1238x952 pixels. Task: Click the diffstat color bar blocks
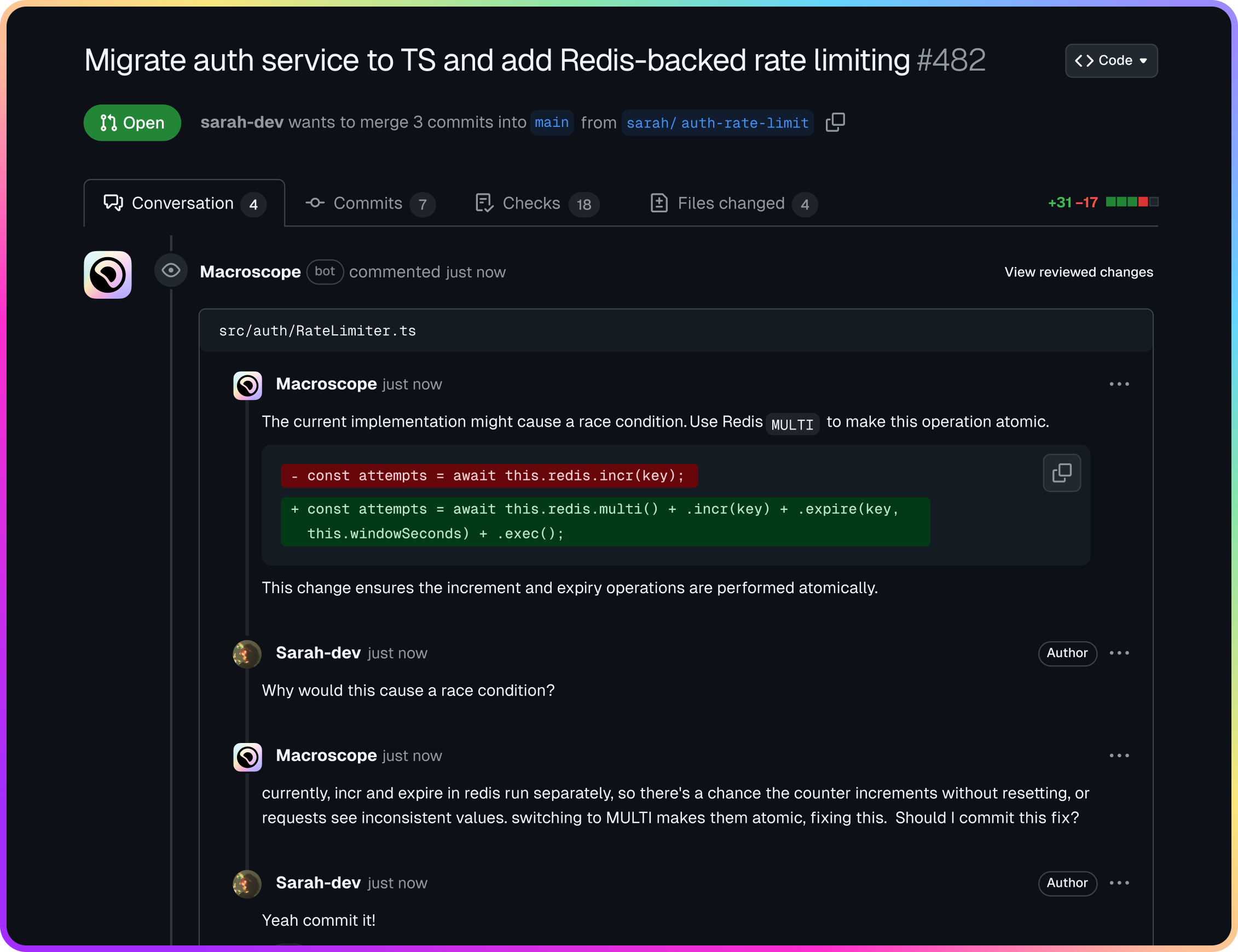coord(1132,202)
